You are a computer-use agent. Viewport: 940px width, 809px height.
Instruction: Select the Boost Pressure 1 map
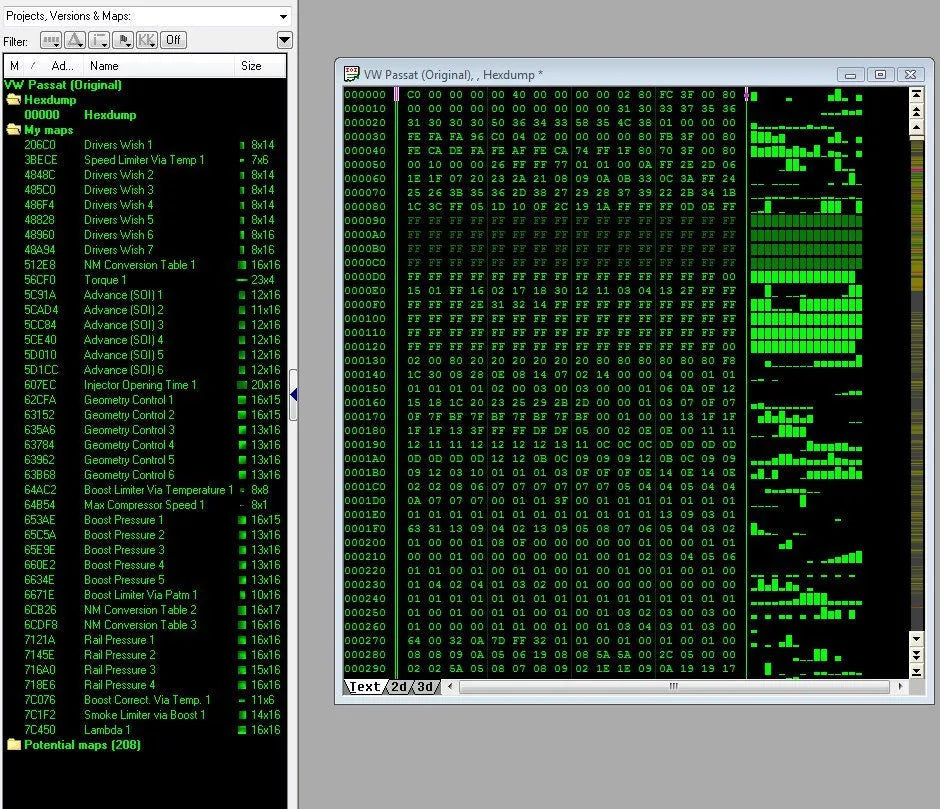coord(119,520)
